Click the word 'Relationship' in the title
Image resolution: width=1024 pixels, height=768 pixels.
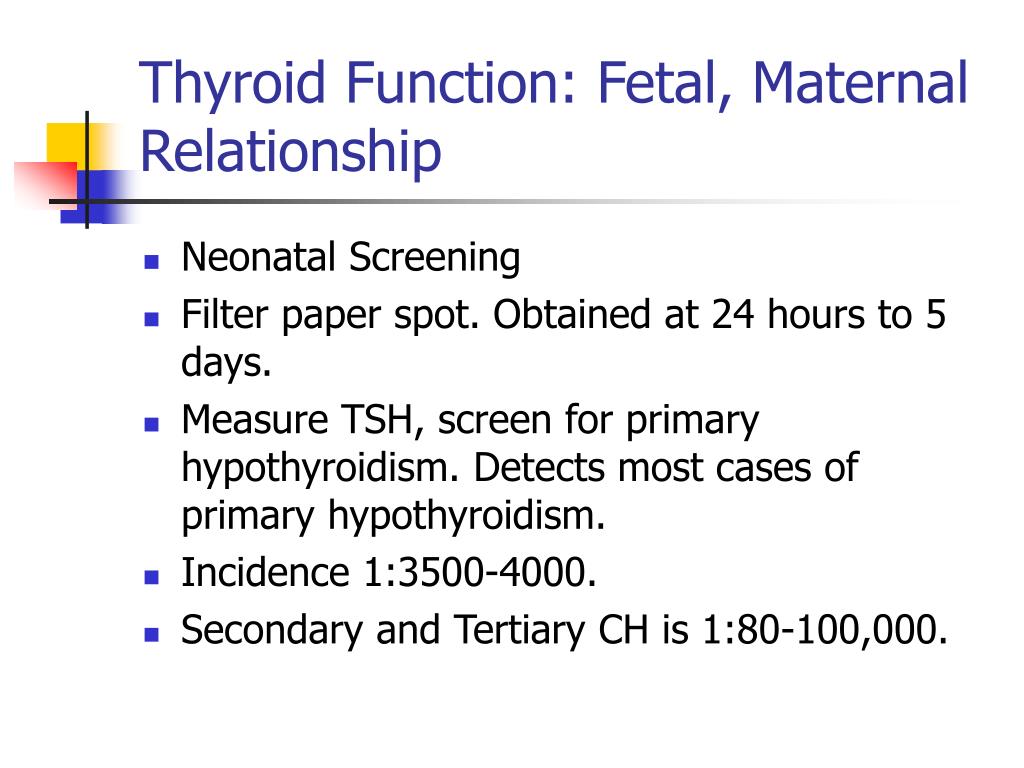(291, 152)
